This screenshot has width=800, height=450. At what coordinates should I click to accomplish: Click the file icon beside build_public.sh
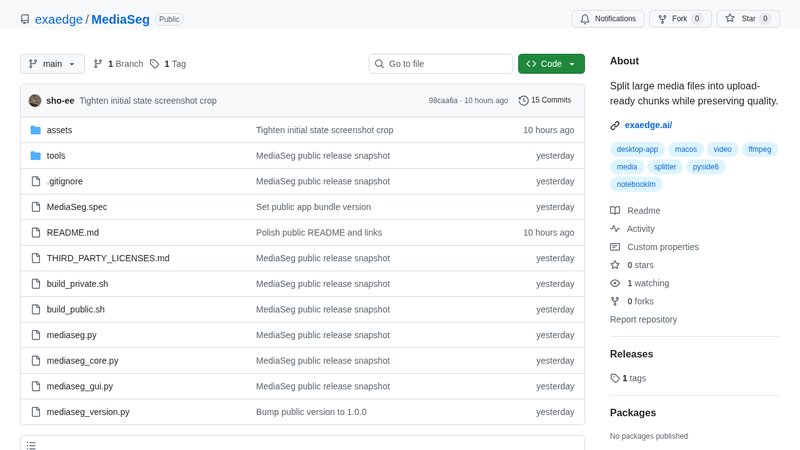(x=36, y=309)
